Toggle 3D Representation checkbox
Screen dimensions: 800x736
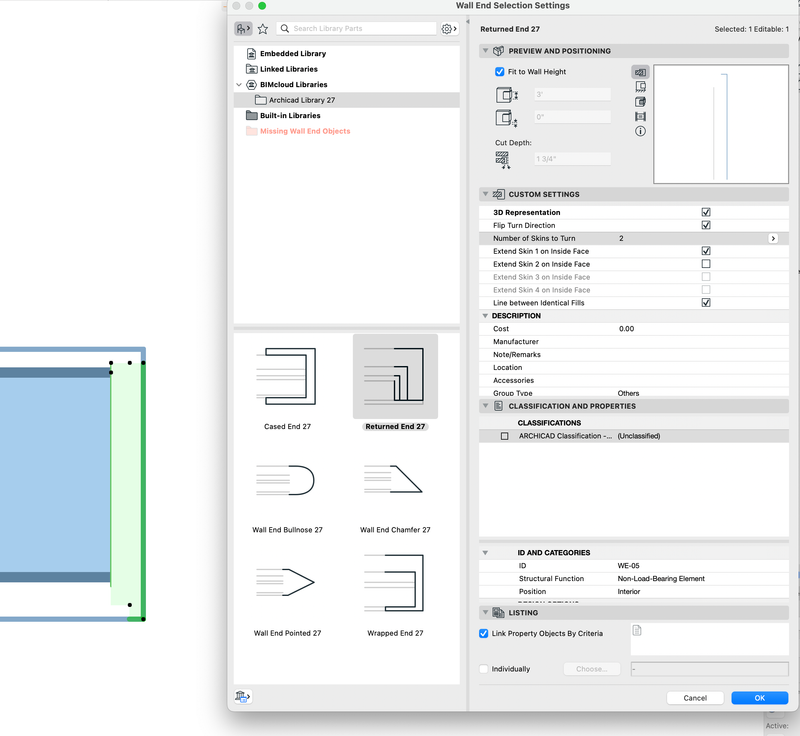tap(706, 212)
